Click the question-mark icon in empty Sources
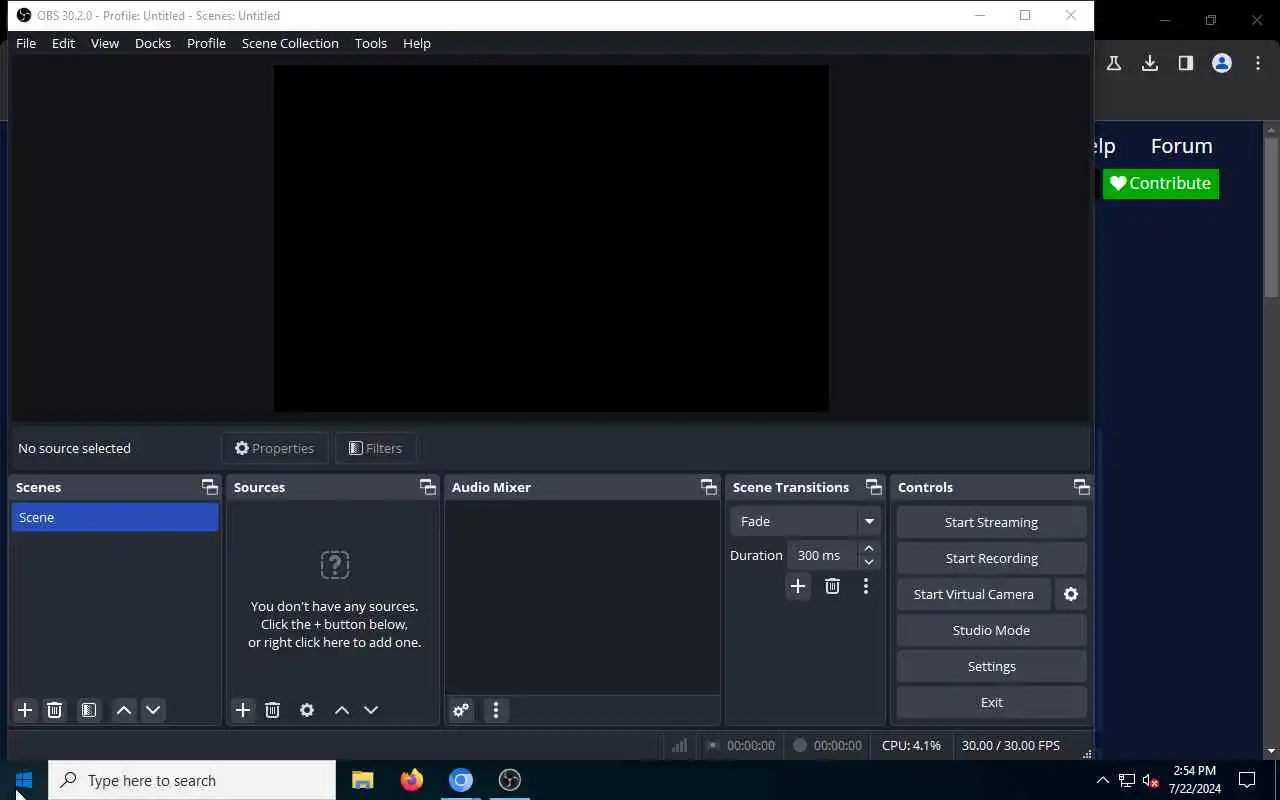The width and height of the screenshot is (1280, 800). [x=335, y=565]
